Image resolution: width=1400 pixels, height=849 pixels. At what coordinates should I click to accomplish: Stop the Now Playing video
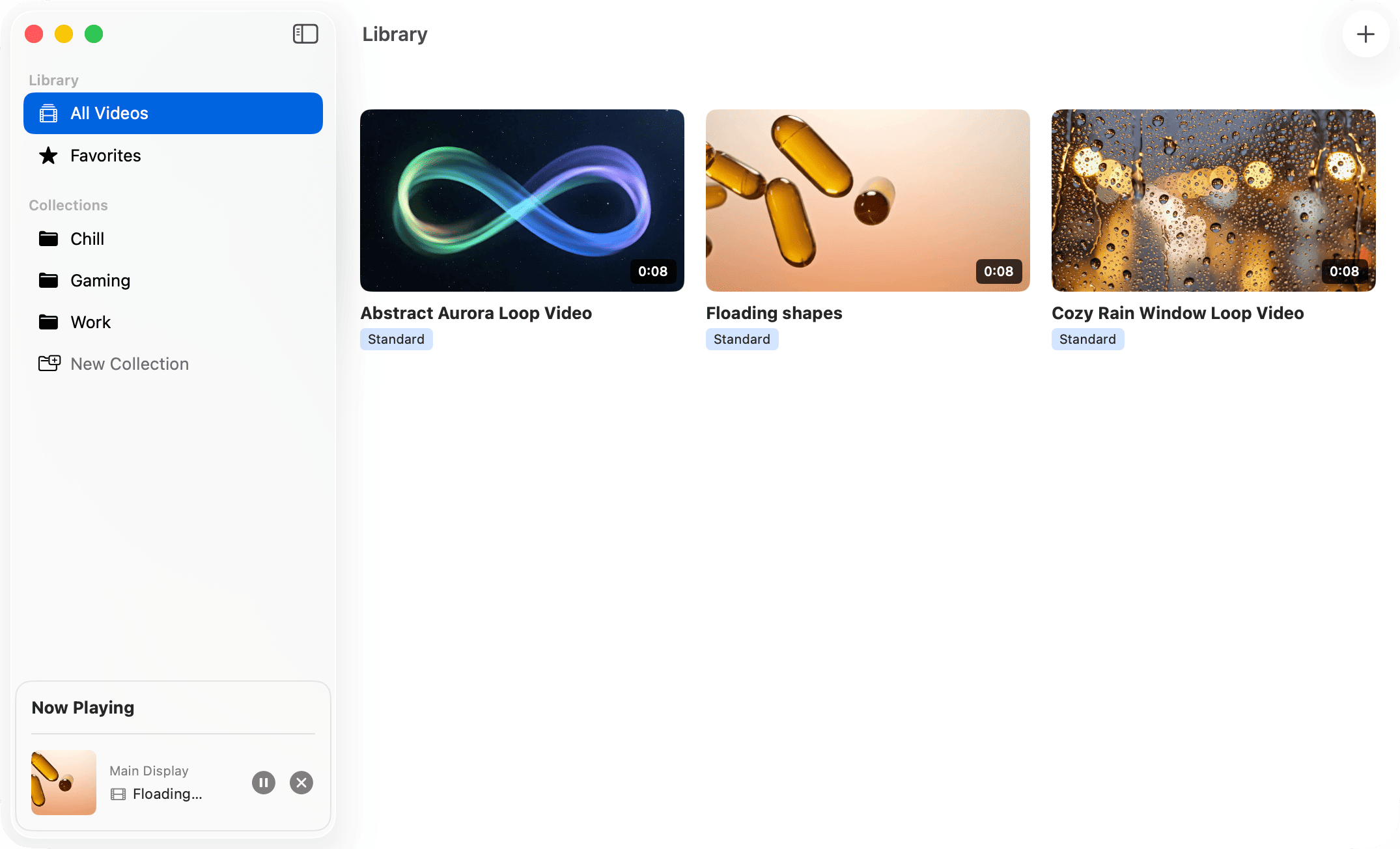[301, 783]
